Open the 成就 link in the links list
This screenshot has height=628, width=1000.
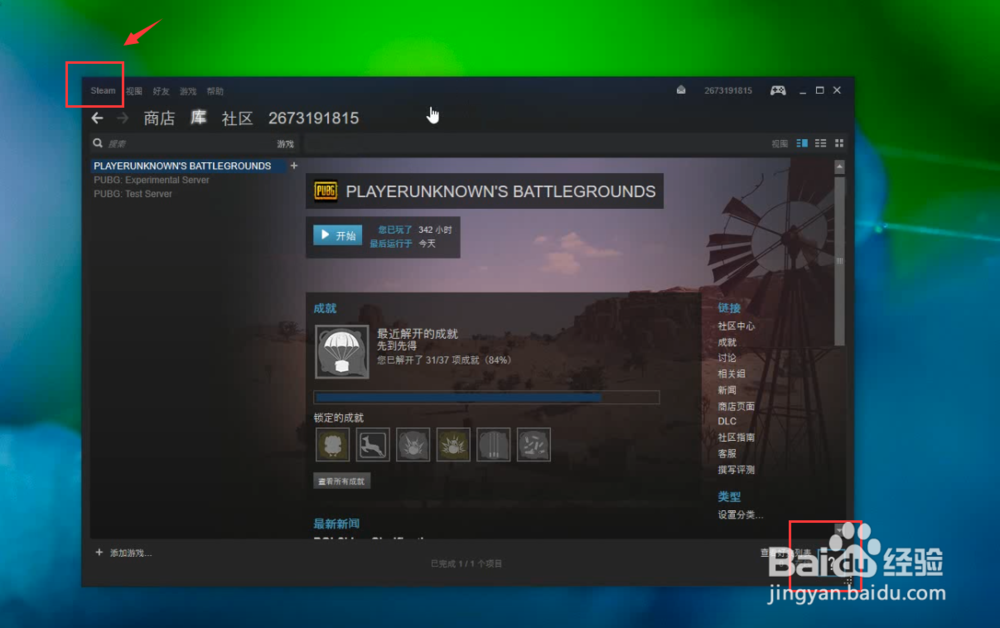(x=727, y=342)
